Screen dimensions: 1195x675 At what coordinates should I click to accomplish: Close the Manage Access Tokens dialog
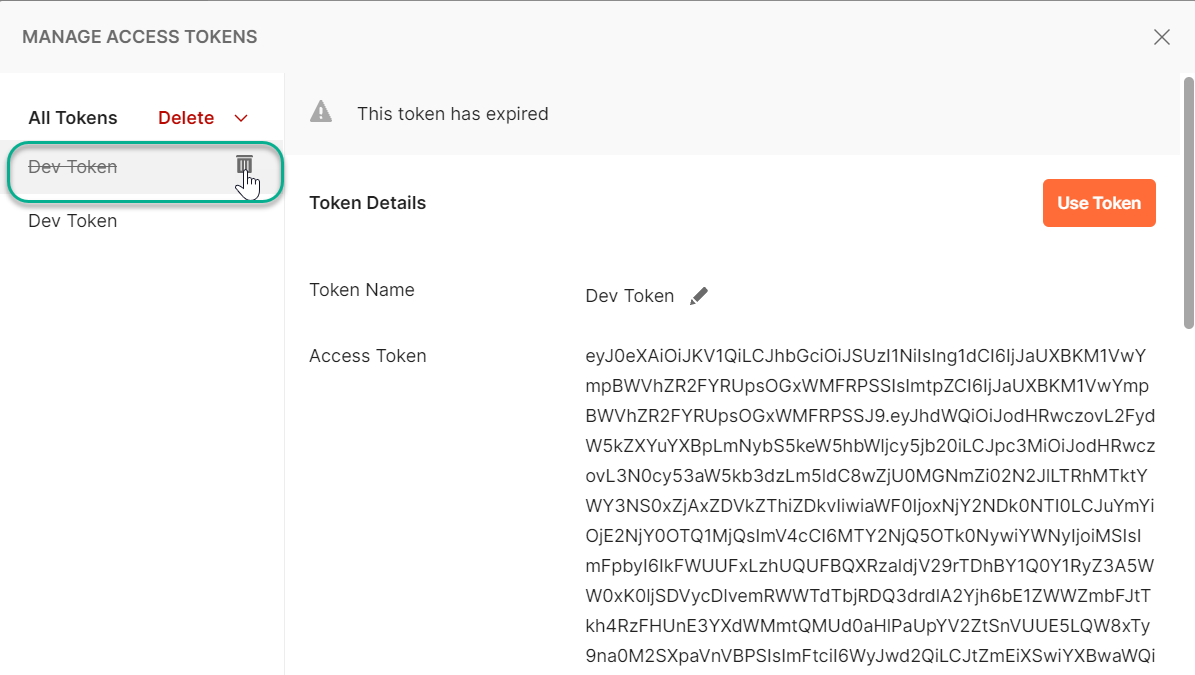tap(1162, 37)
